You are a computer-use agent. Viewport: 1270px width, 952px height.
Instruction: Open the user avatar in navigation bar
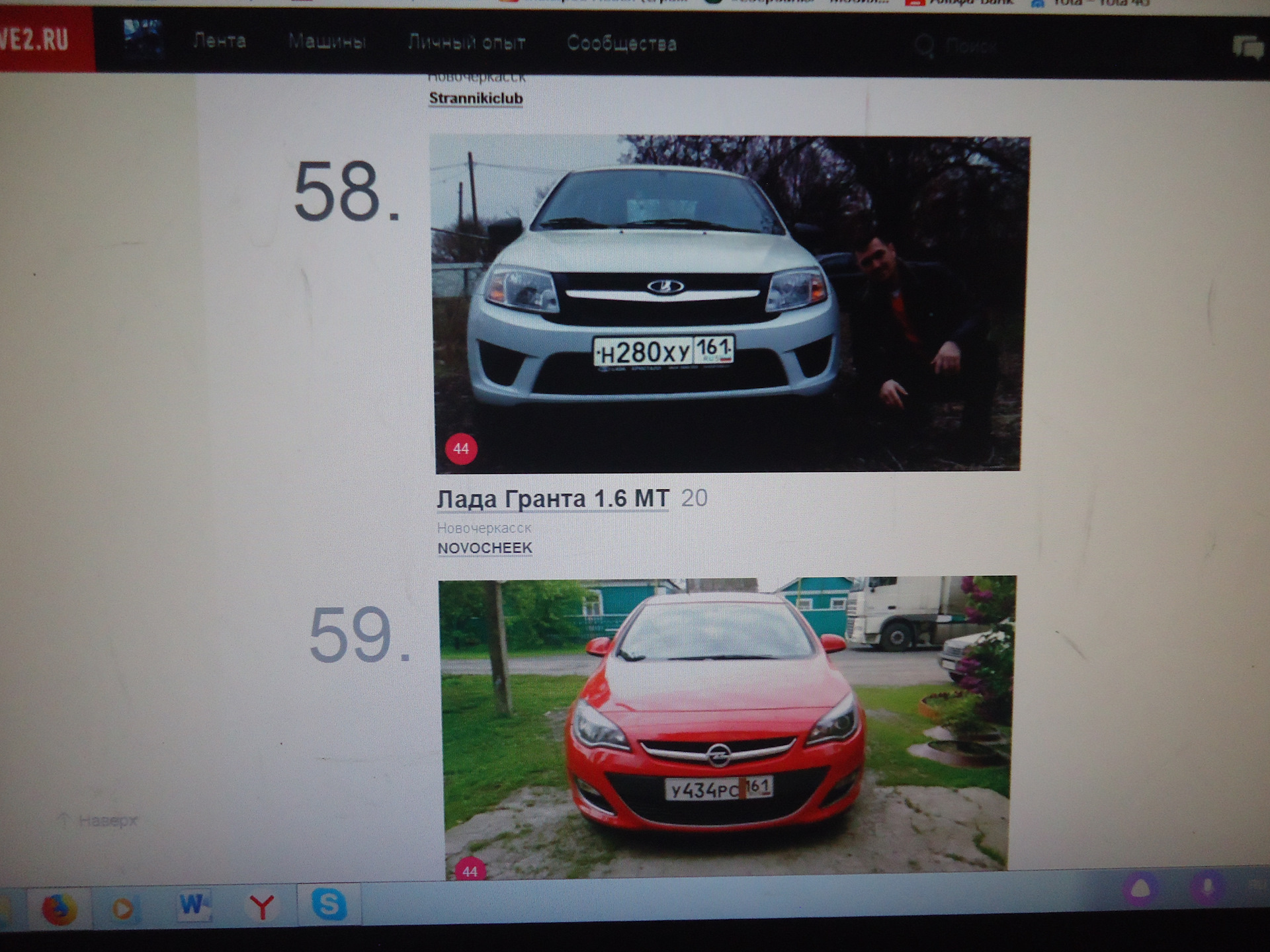pyautogui.click(x=142, y=39)
